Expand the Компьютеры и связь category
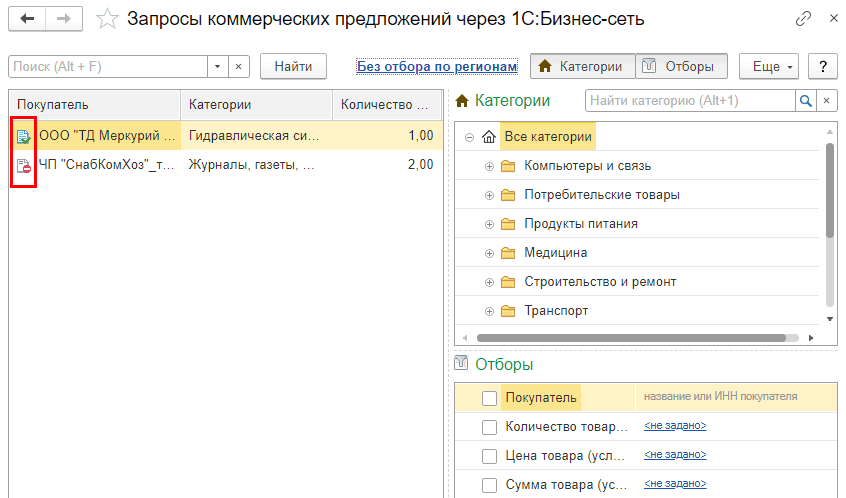Screen dimensions: 846x498 point(490,166)
